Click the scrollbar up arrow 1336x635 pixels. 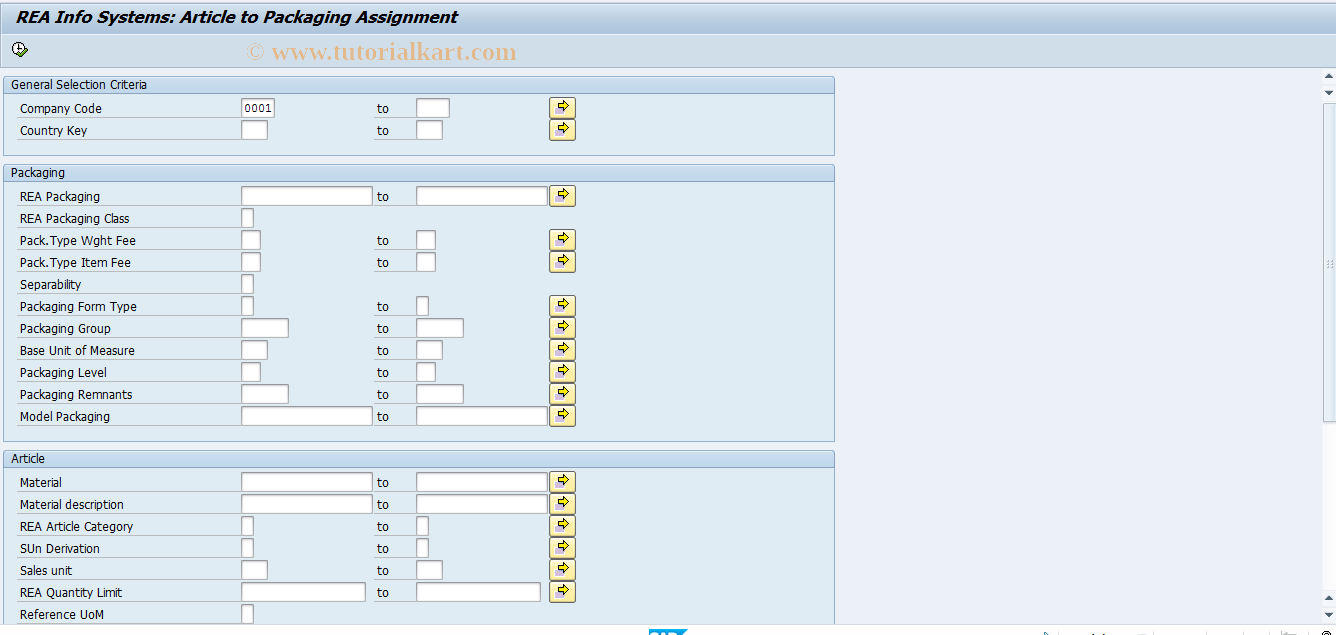[1328, 75]
